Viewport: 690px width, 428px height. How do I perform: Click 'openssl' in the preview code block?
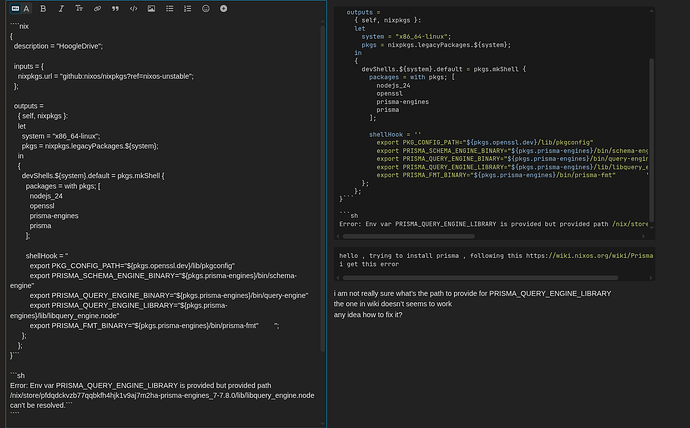(x=389, y=94)
